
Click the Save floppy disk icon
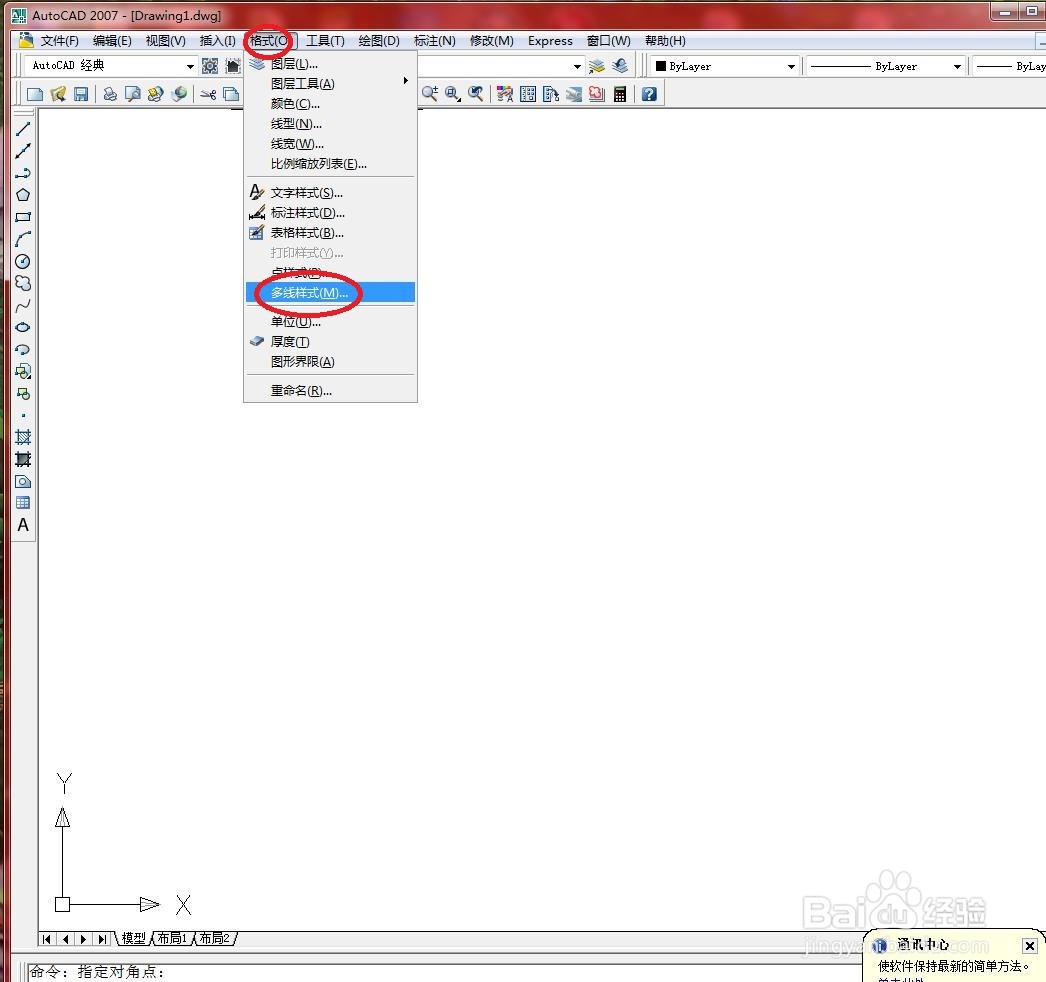point(81,94)
